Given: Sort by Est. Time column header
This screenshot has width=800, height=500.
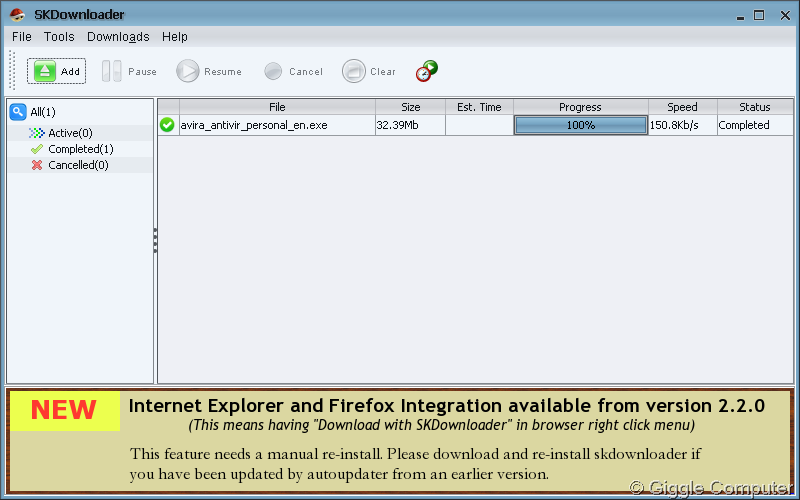Looking at the screenshot, I should [x=479, y=107].
